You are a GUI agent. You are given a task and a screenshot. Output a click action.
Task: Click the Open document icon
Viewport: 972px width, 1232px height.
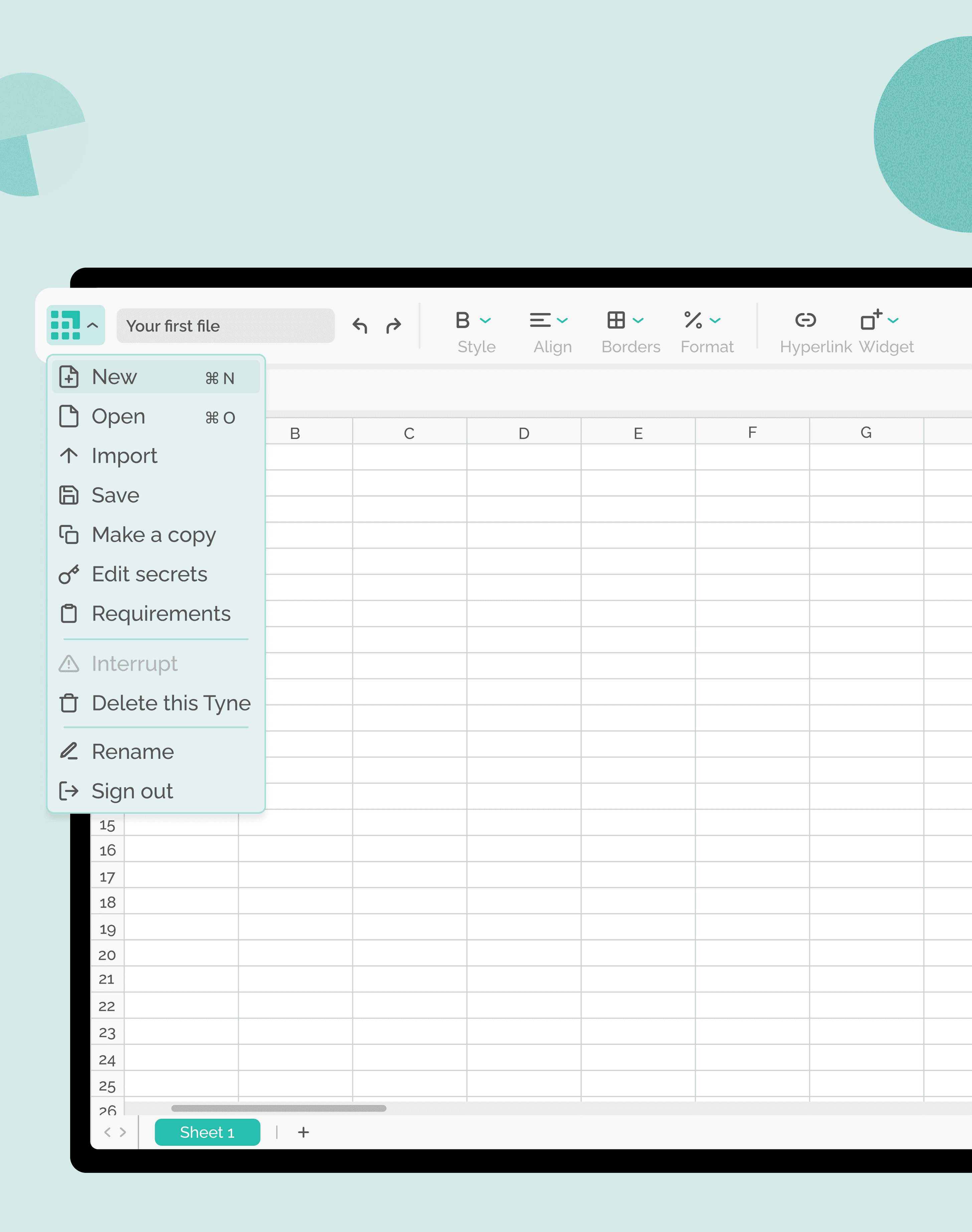click(69, 416)
